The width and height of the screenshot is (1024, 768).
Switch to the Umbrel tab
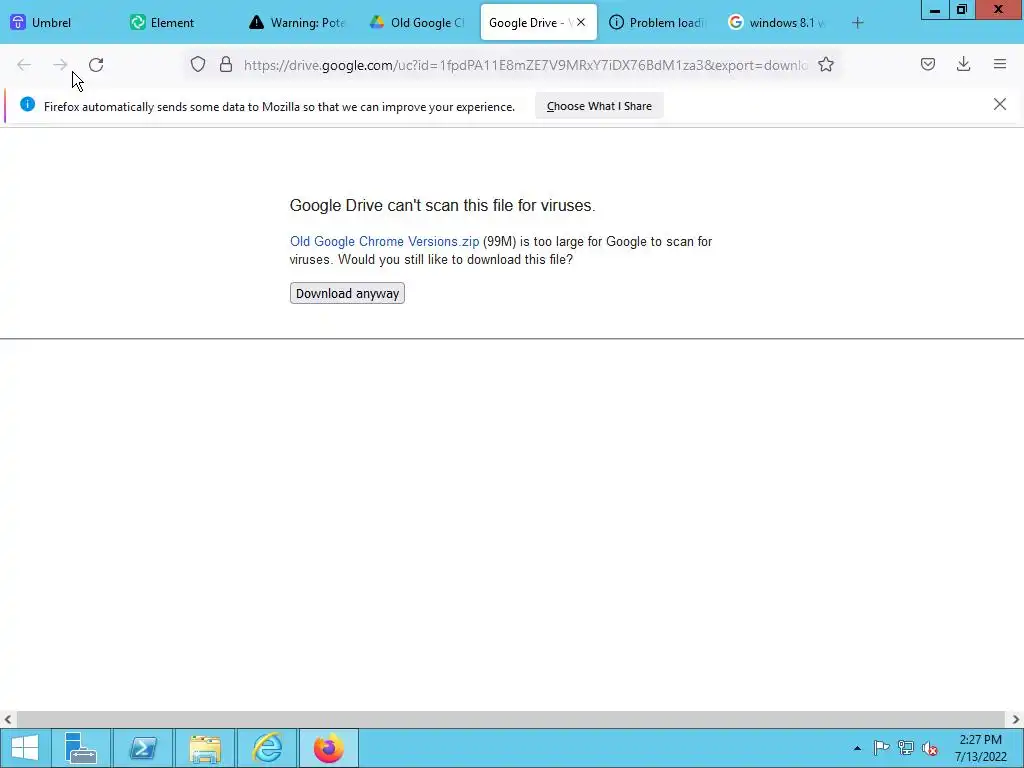pos(59,23)
